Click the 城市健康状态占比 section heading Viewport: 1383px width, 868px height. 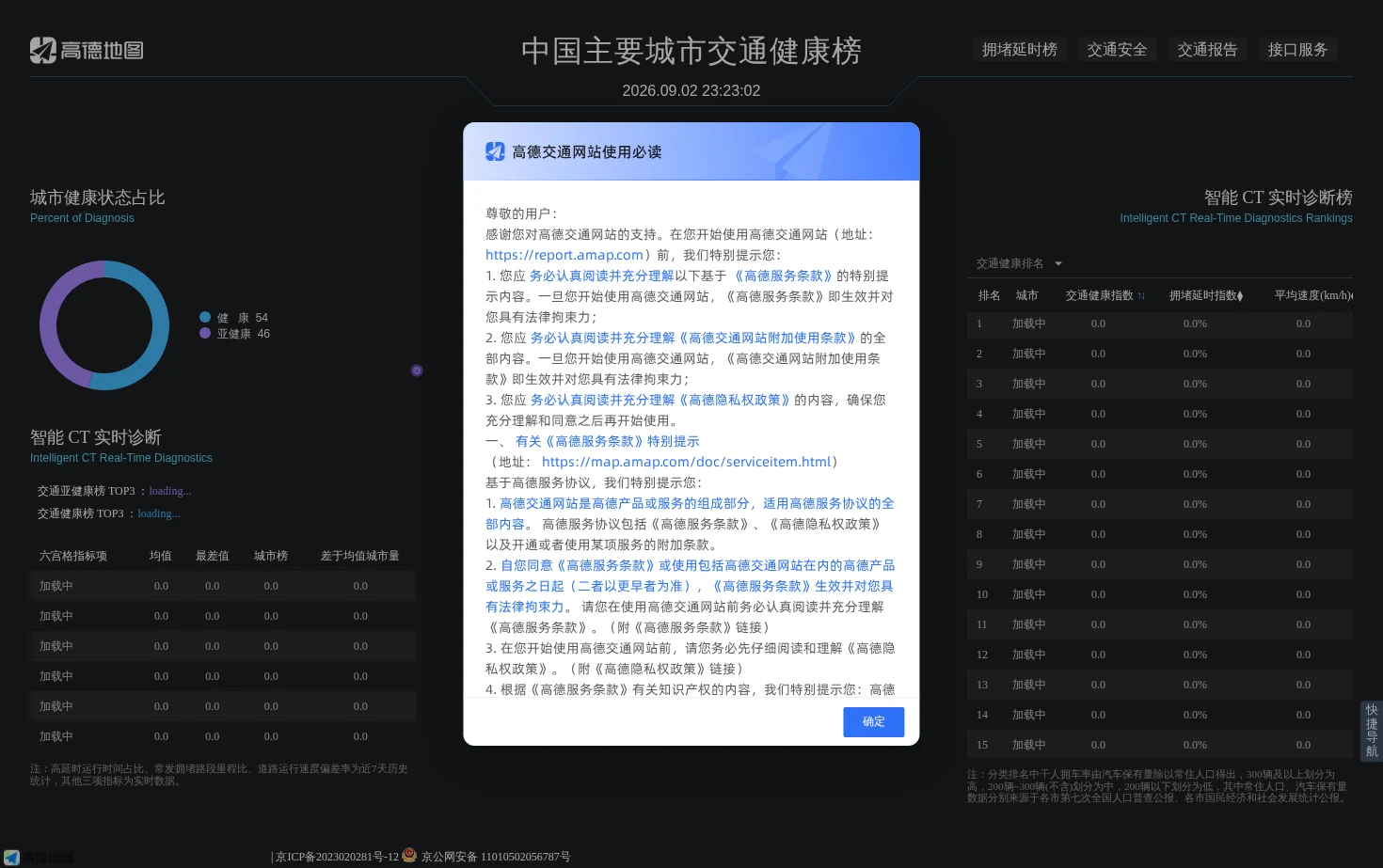point(98,197)
